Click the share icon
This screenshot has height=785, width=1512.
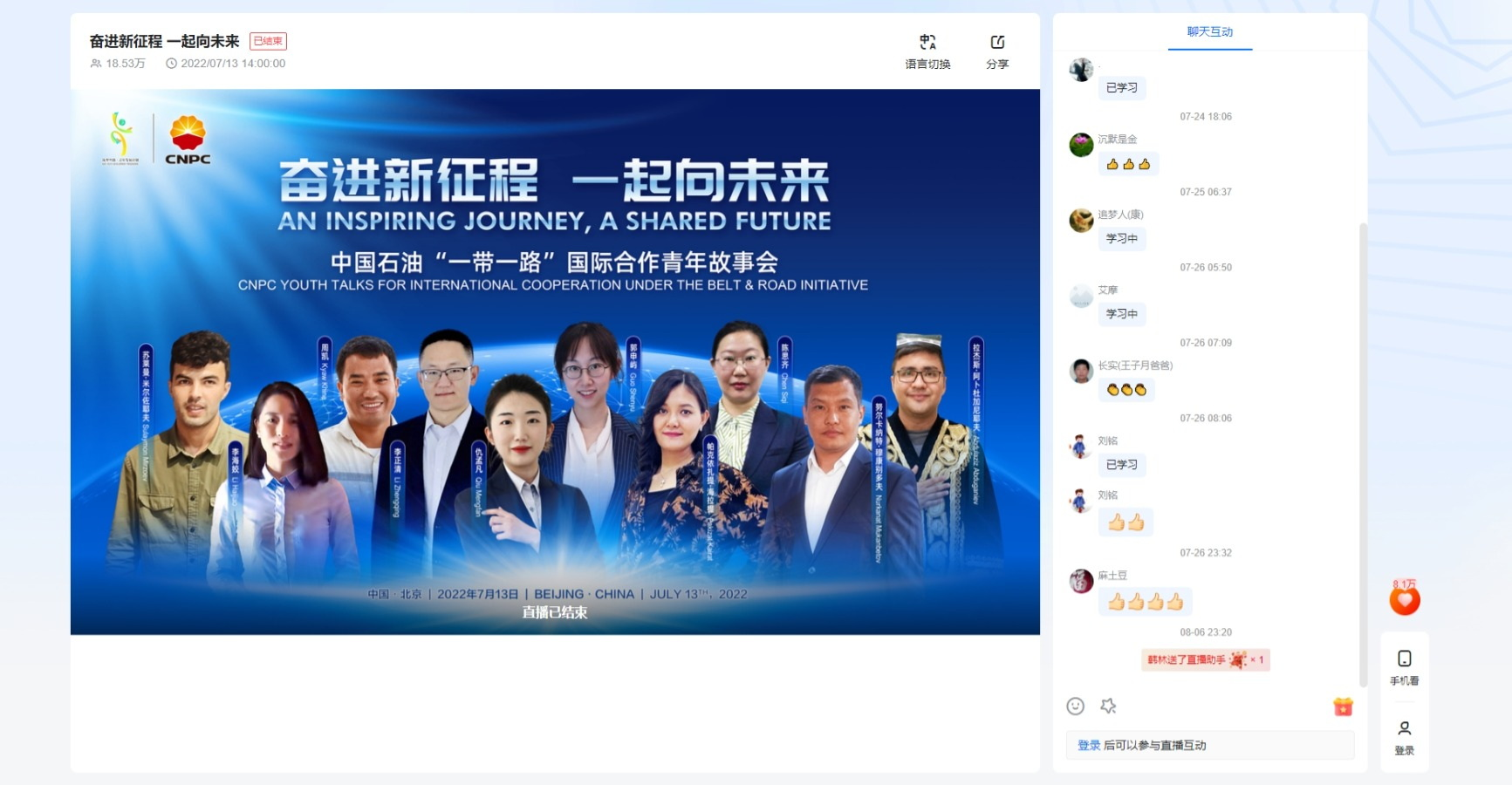[x=997, y=42]
